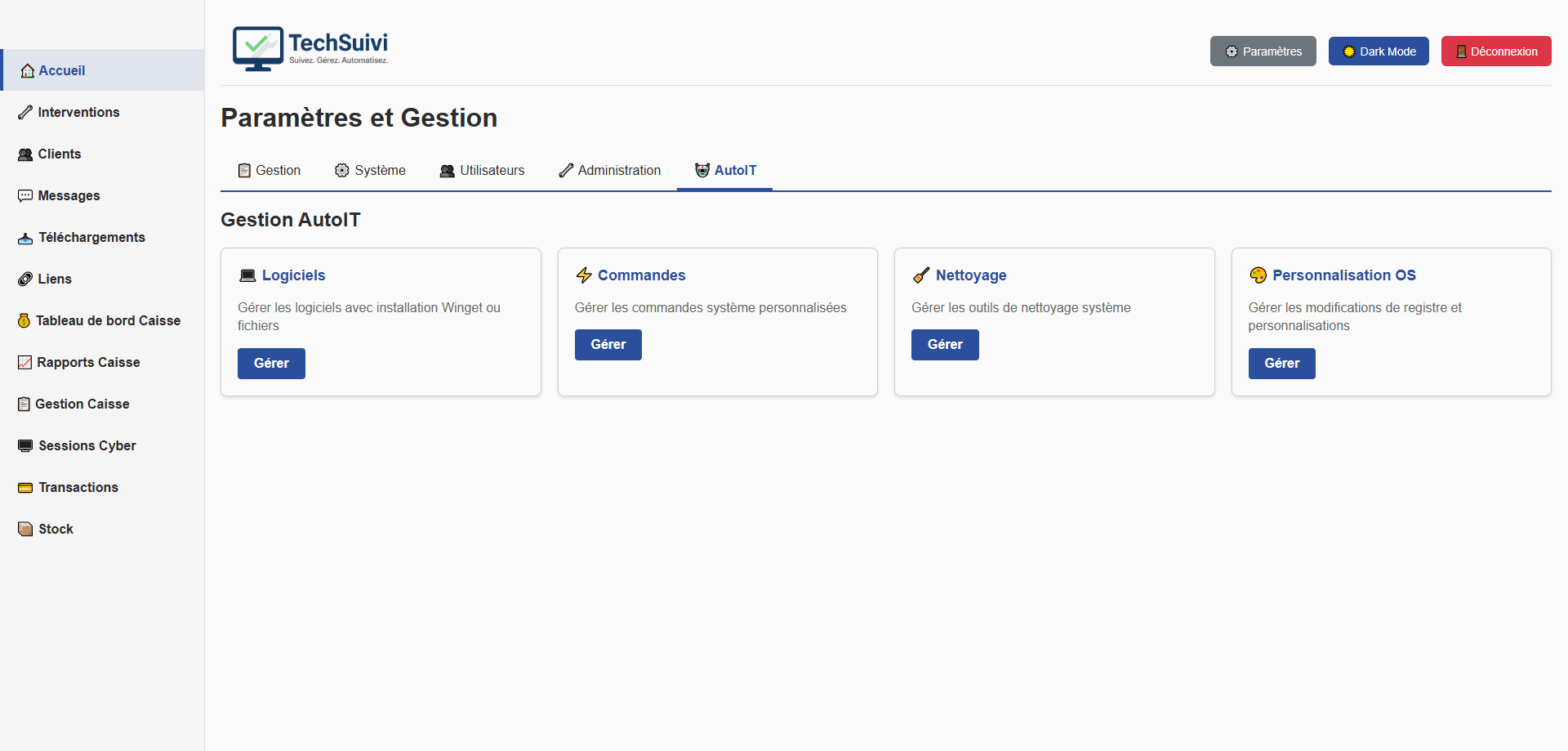1568x751 pixels.
Task: Open the Utilisateurs tab
Action: click(x=482, y=171)
